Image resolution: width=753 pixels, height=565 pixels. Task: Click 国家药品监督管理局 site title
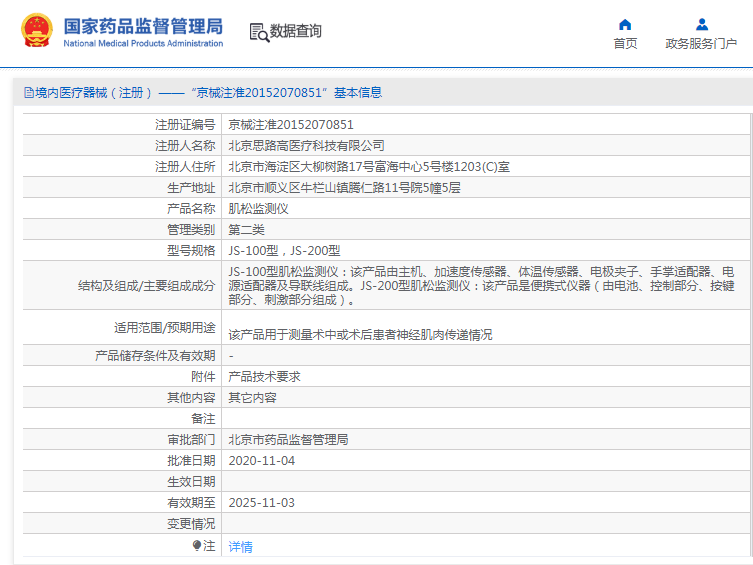(143, 26)
